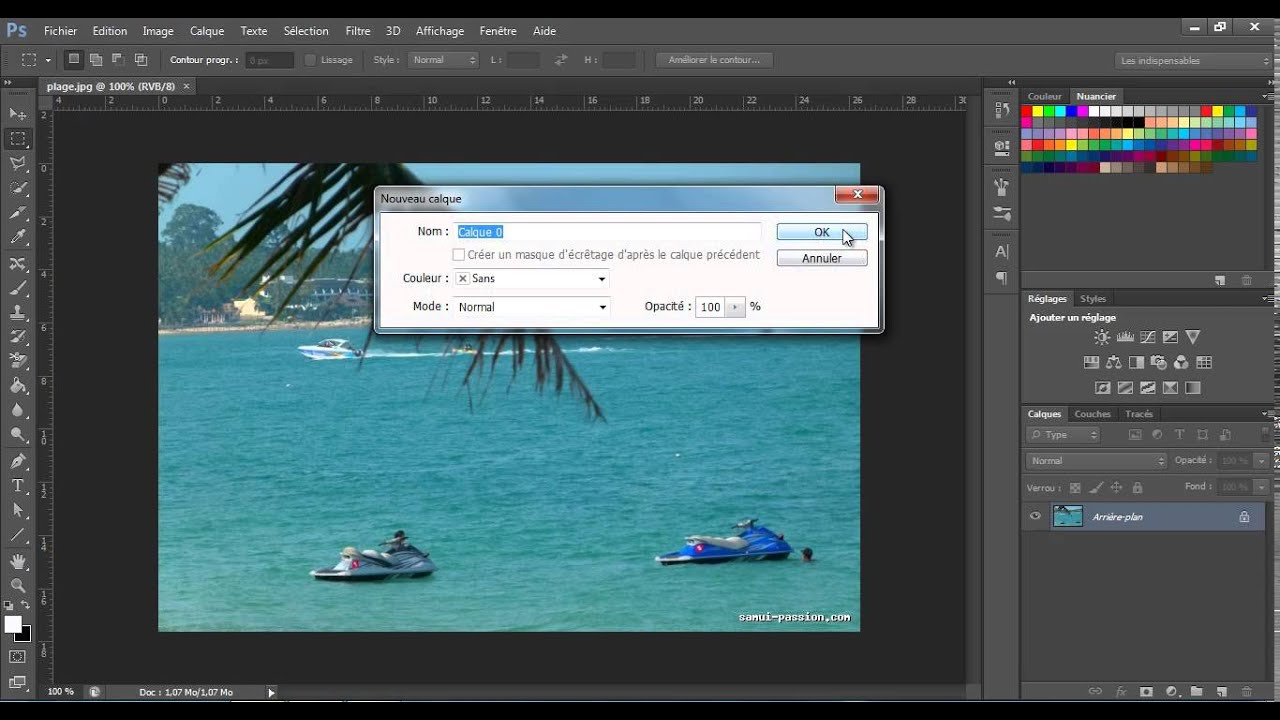The height and width of the screenshot is (720, 1280).
Task: Open the Fichier menu
Action: pyautogui.click(x=60, y=31)
